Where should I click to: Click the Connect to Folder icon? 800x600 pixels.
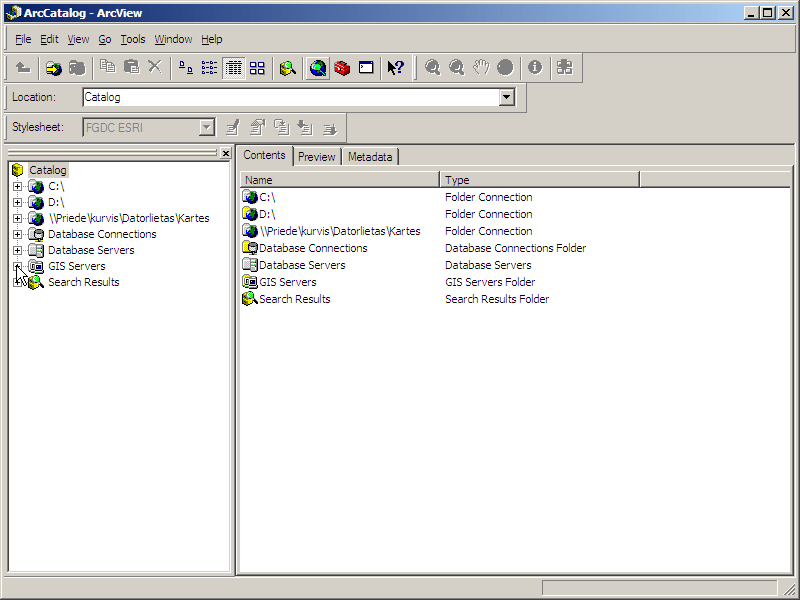[x=53, y=67]
